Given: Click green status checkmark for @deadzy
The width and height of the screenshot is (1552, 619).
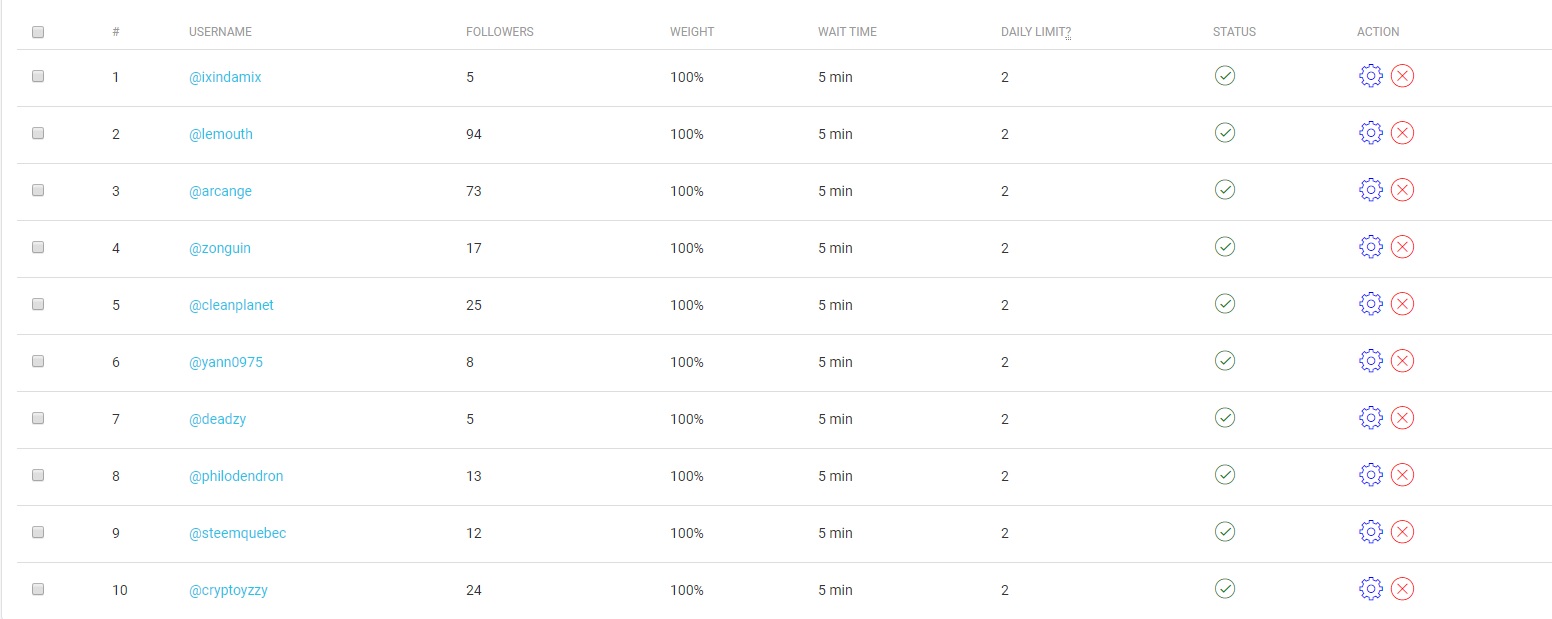Looking at the screenshot, I should pyautogui.click(x=1225, y=417).
